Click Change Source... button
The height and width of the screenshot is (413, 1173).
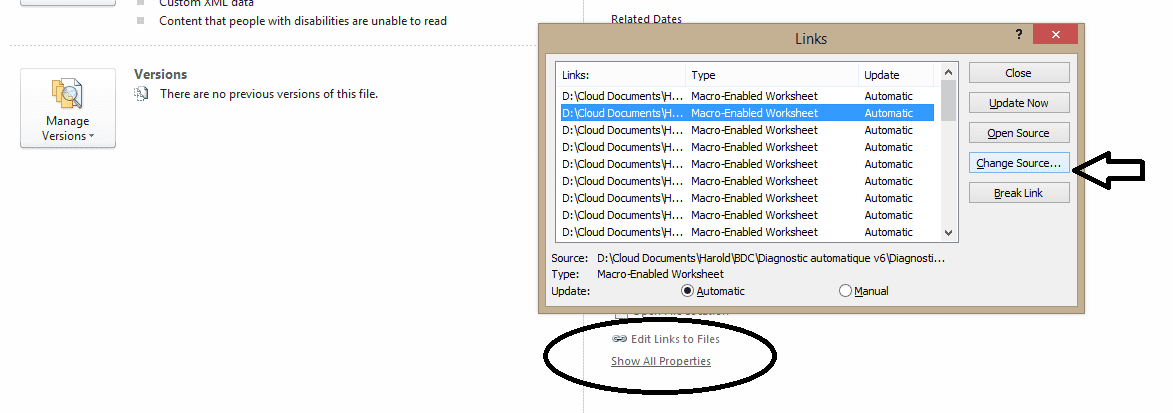(1018, 162)
